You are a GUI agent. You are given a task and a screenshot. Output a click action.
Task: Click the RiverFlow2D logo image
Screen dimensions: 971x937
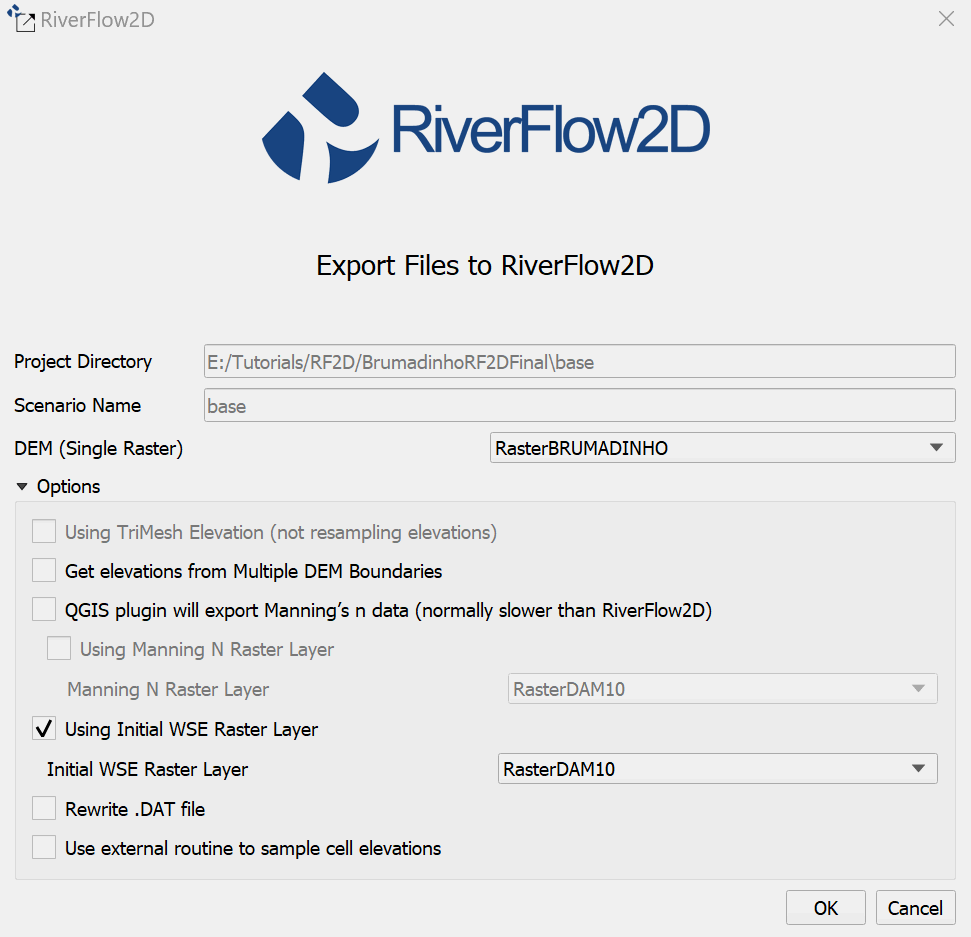[485, 127]
